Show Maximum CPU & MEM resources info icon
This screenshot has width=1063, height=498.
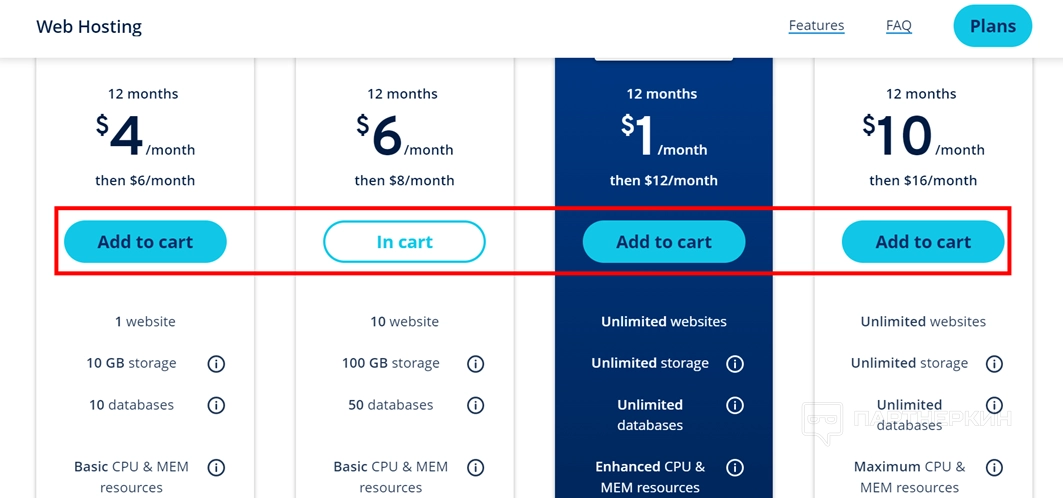point(994,468)
